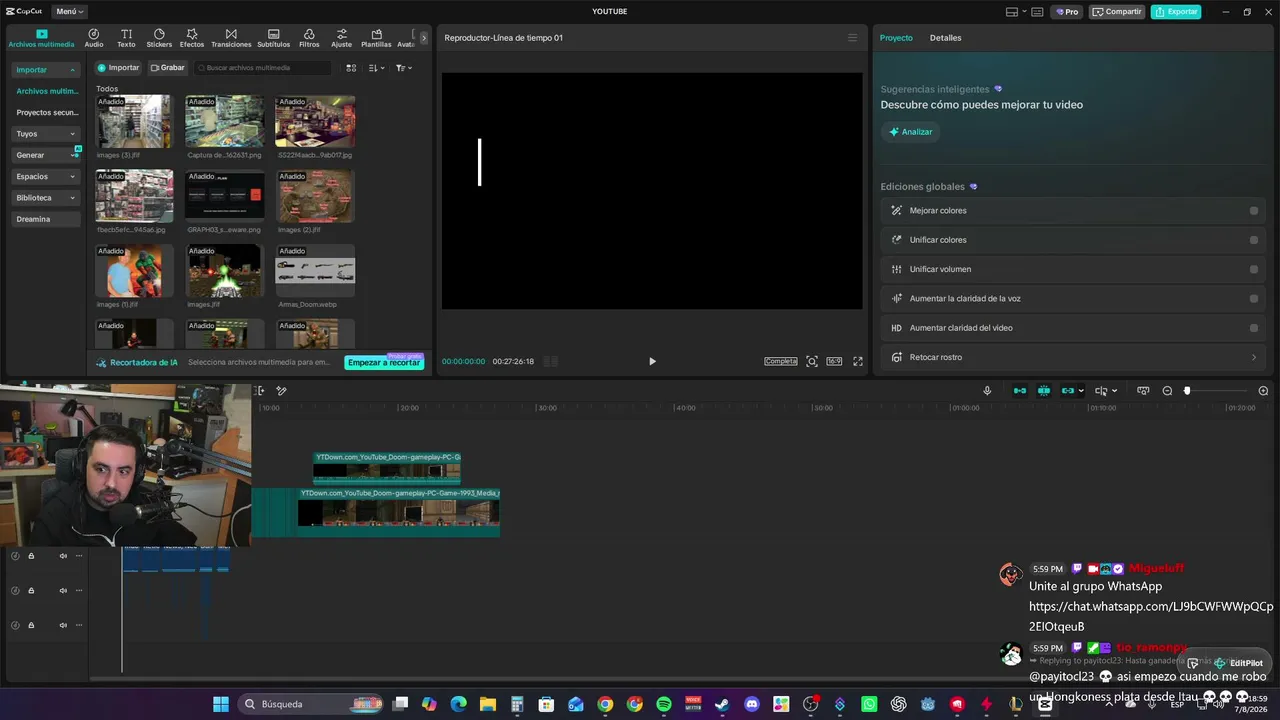The height and width of the screenshot is (720, 1280).
Task: Expand the Retocar rostro option
Action: pyautogui.click(x=1254, y=357)
